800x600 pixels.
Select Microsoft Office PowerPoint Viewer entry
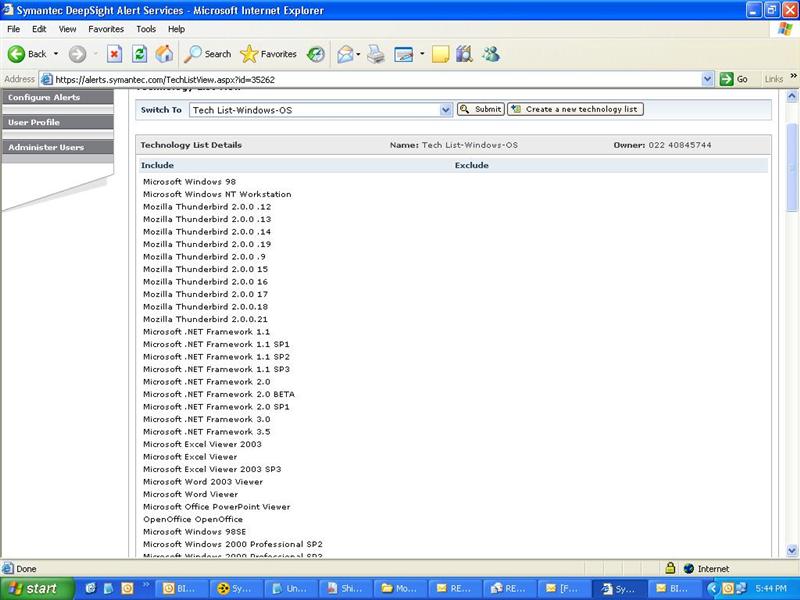pyautogui.click(x=216, y=507)
